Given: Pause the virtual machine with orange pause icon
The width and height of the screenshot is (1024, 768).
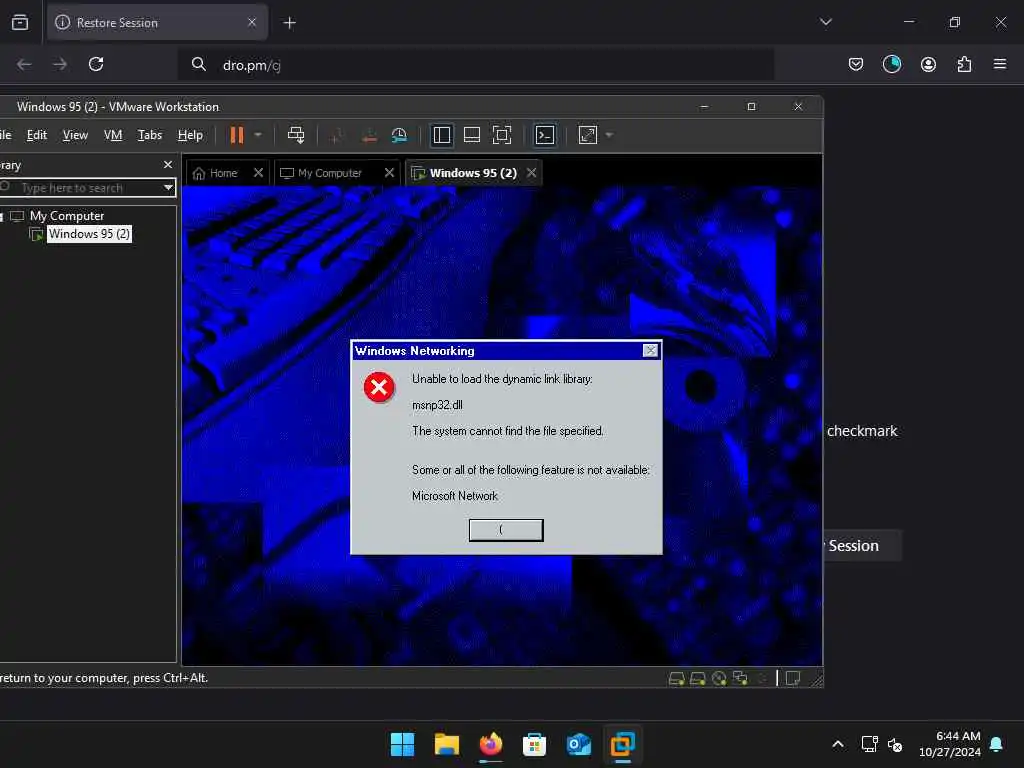Looking at the screenshot, I should coord(236,135).
